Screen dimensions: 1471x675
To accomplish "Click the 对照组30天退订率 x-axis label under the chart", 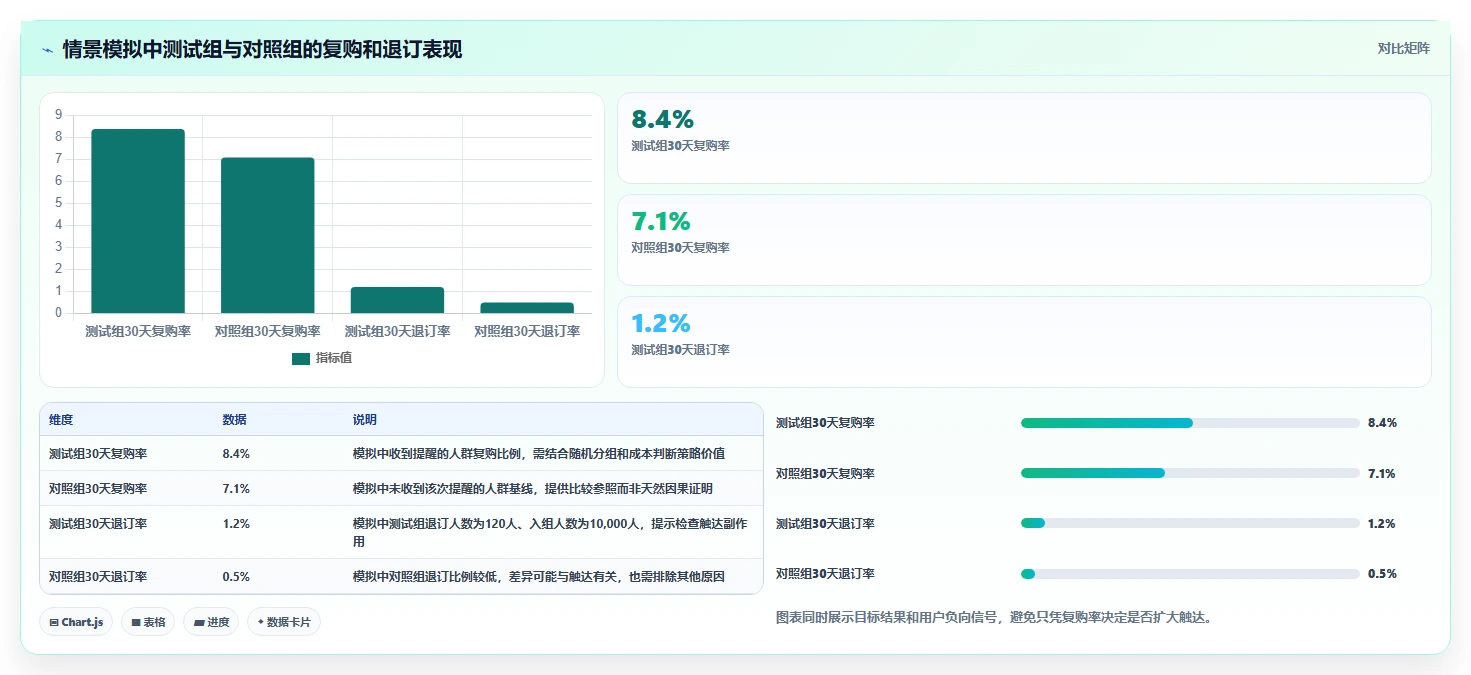I will tap(527, 331).
